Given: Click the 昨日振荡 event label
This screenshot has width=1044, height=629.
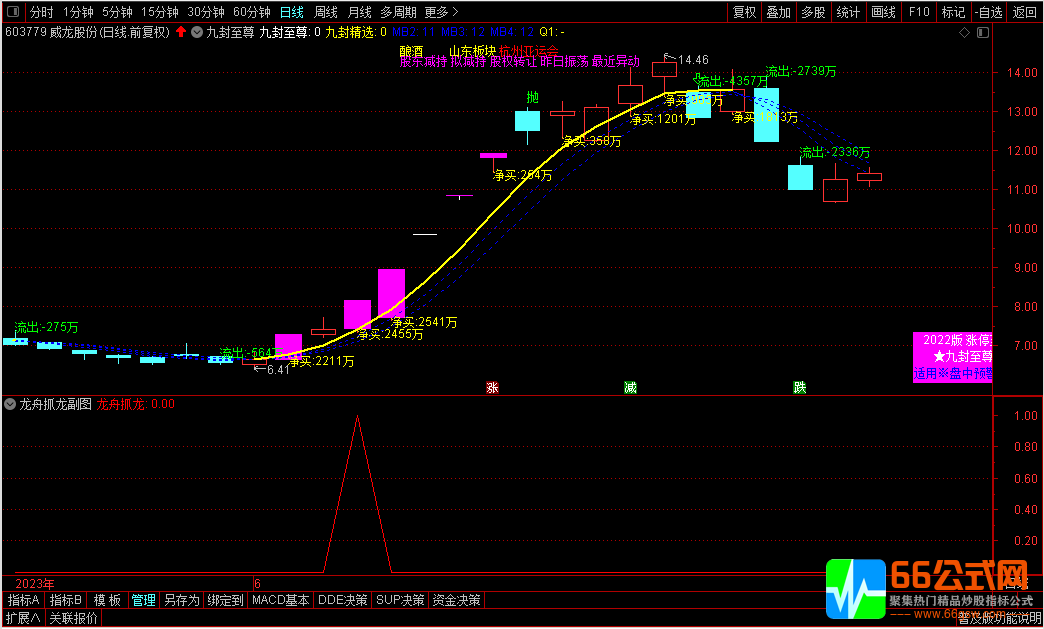Looking at the screenshot, I should pos(565,62).
